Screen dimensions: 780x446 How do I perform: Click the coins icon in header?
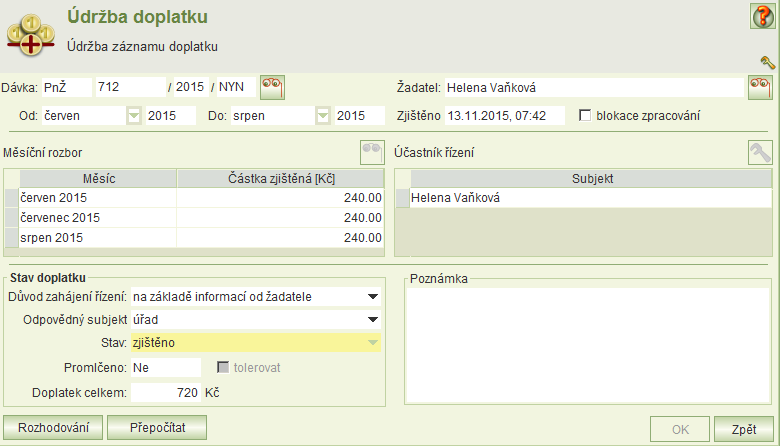[x=30, y=35]
